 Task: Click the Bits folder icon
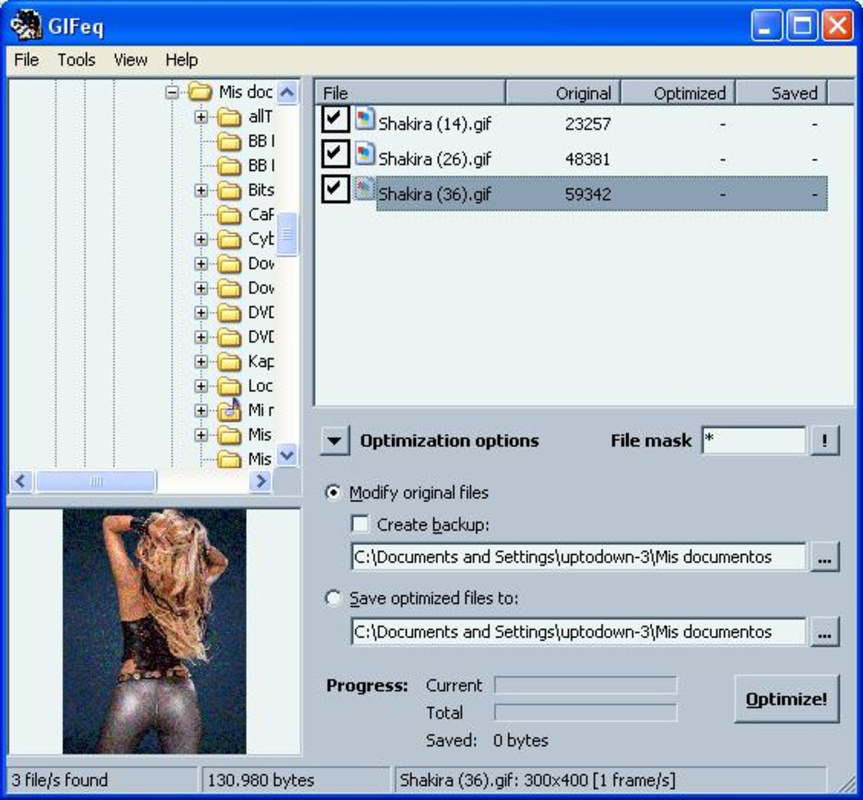[229, 190]
